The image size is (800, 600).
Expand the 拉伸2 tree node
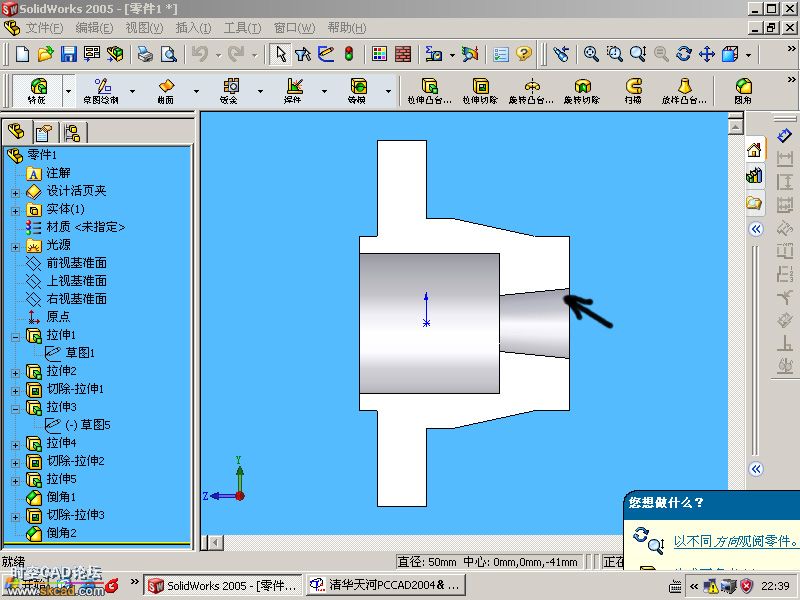(x=15, y=373)
